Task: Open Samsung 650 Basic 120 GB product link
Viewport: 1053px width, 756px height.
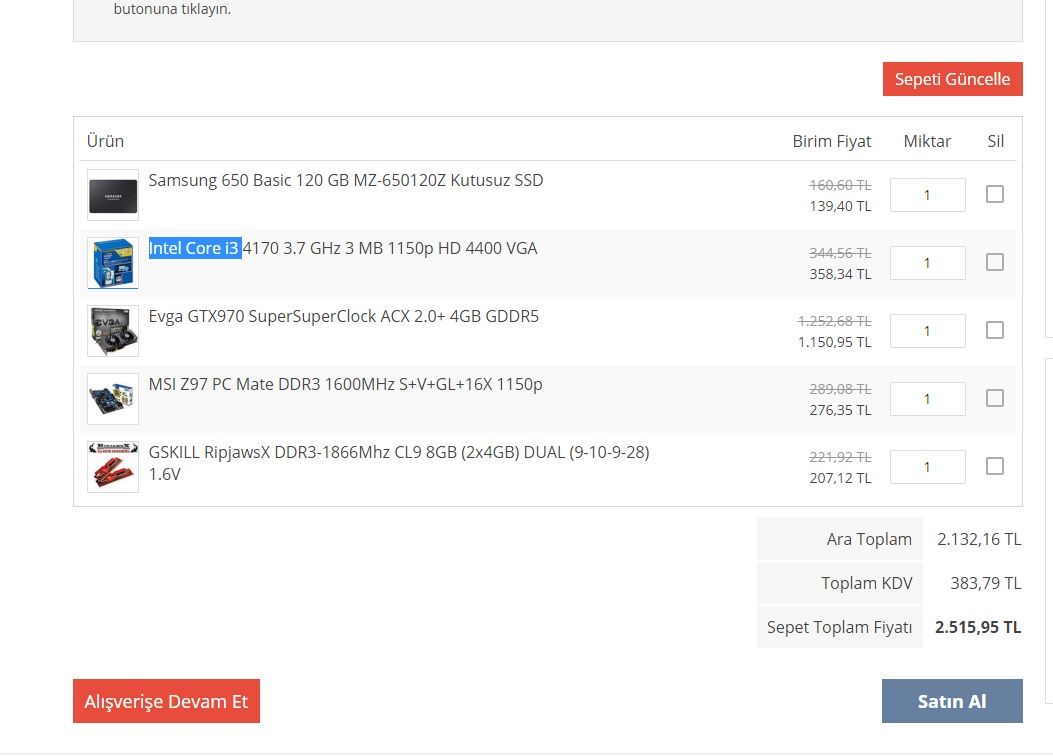Action: (x=346, y=181)
